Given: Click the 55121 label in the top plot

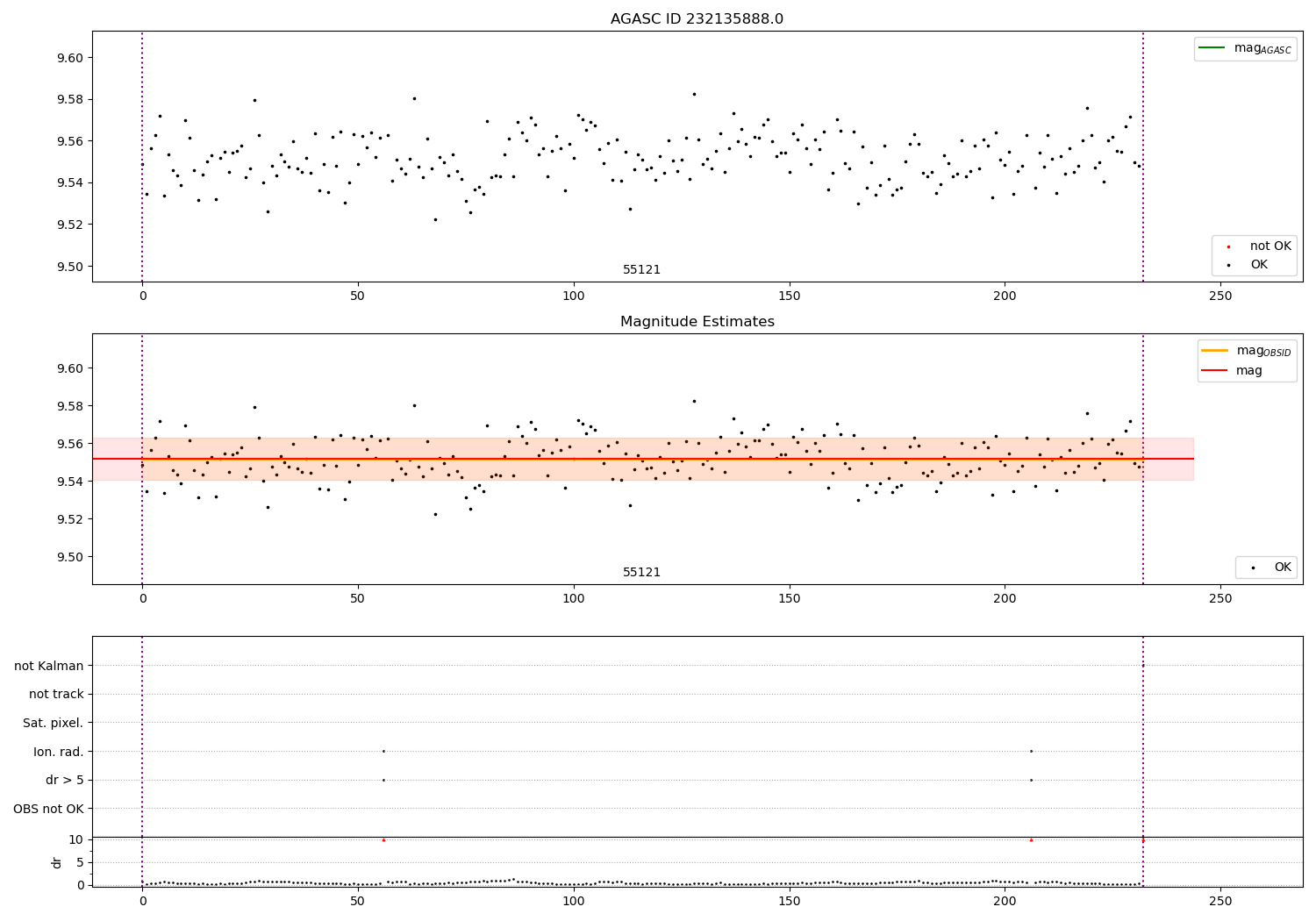Looking at the screenshot, I should pyautogui.click(x=642, y=270).
